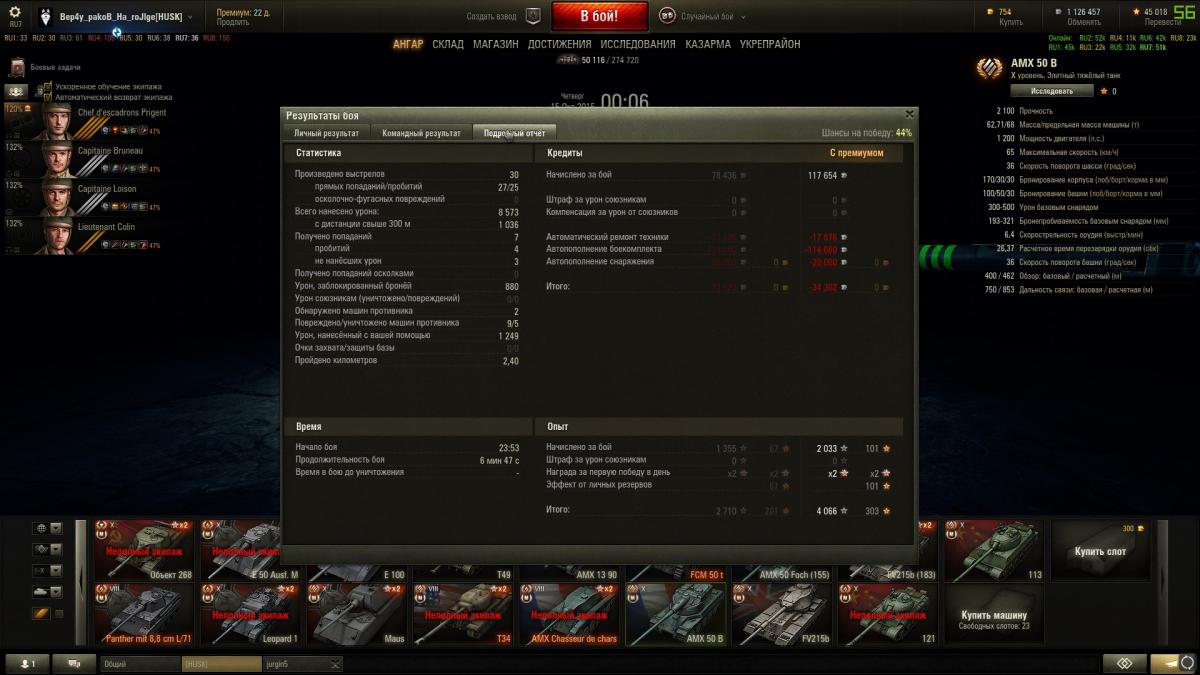Image resolution: width=1200 pixels, height=675 pixels.
Task: Click crew member Lieutenant Colin portrait
Action: pos(59,236)
